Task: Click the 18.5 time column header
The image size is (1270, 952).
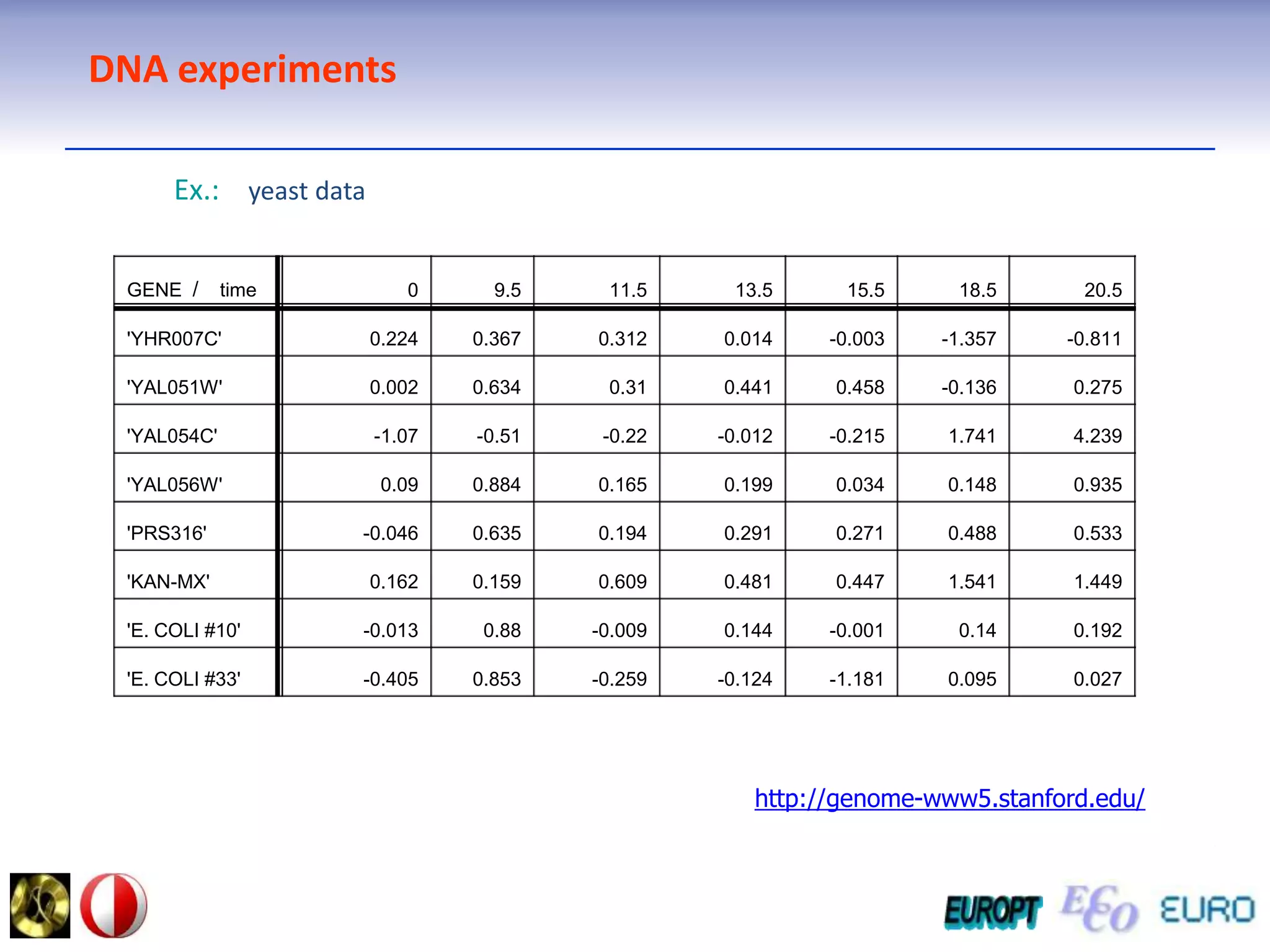Action: pyautogui.click(x=978, y=290)
